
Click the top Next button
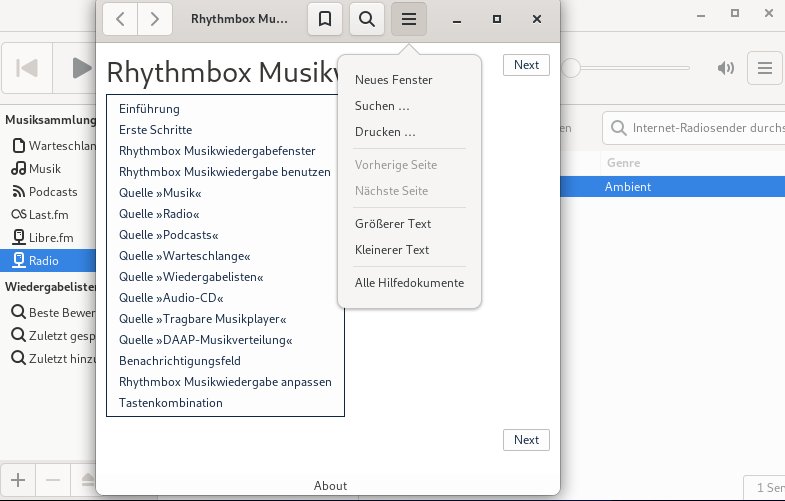pyautogui.click(x=526, y=65)
